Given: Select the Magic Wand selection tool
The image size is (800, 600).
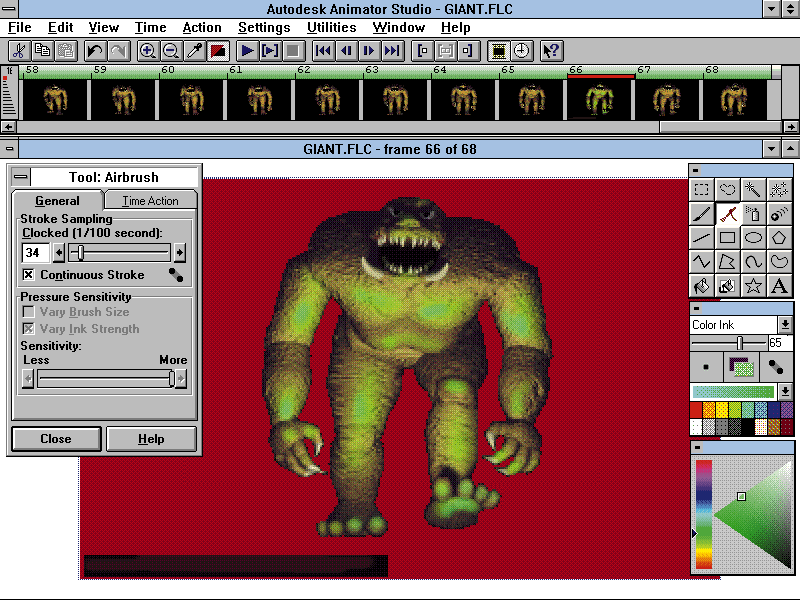Looking at the screenshot, I should click(x=754, y=189).
